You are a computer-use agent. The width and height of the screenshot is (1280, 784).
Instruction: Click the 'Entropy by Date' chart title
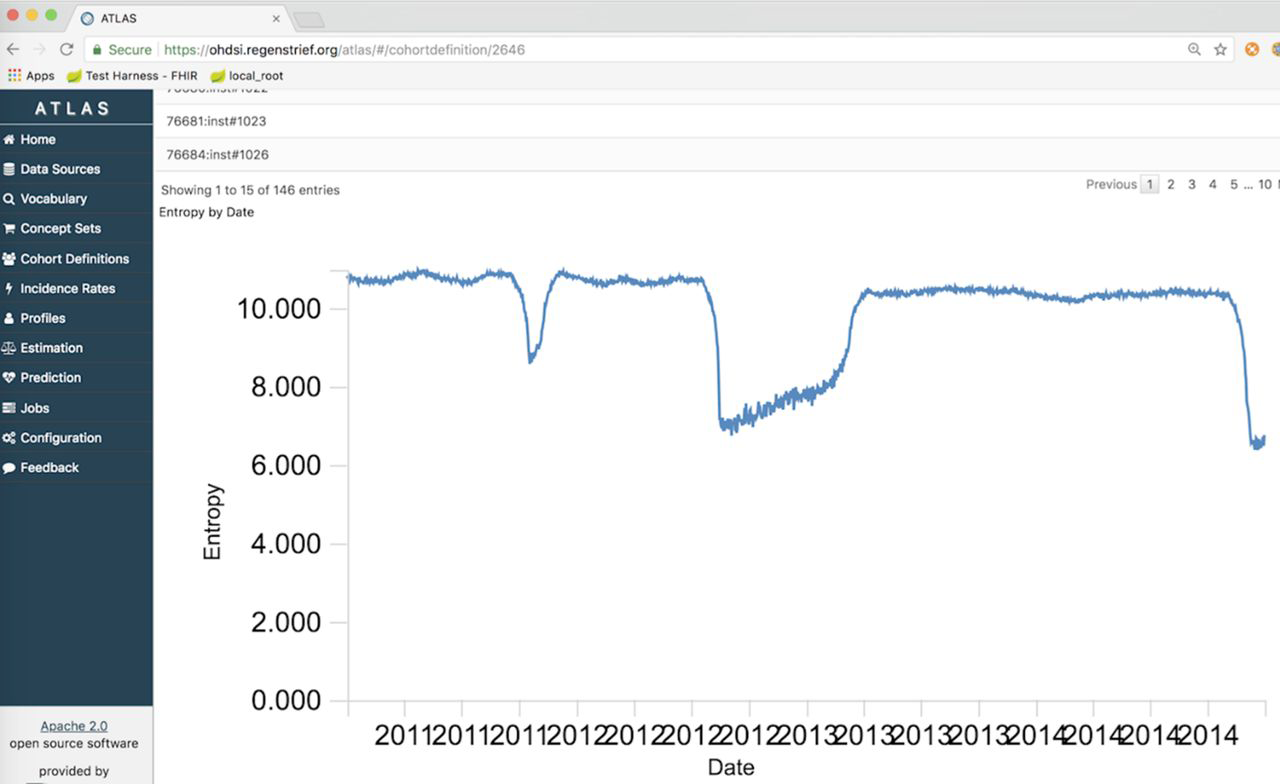click(x=206, y=212)
